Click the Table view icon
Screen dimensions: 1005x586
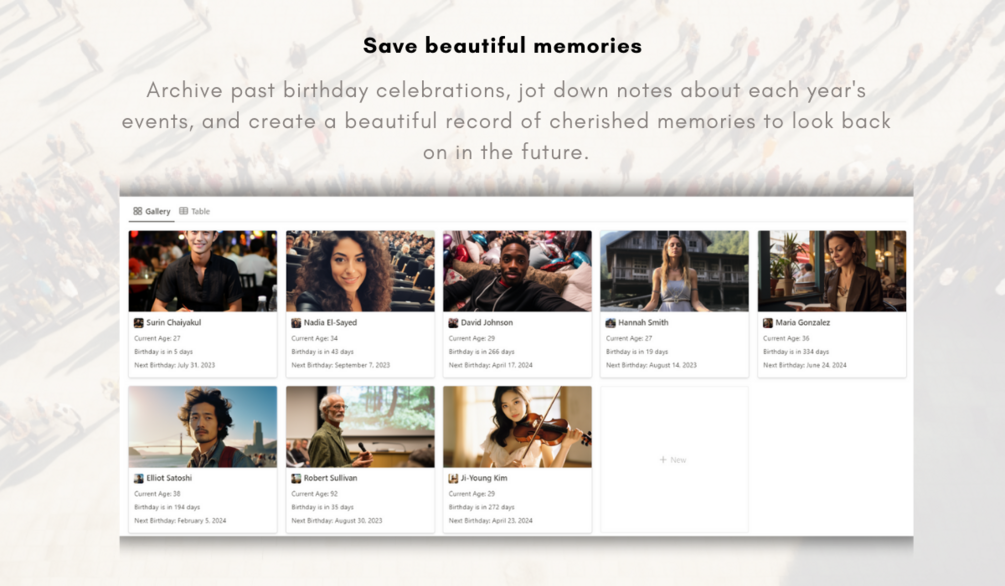click(183, 211)
